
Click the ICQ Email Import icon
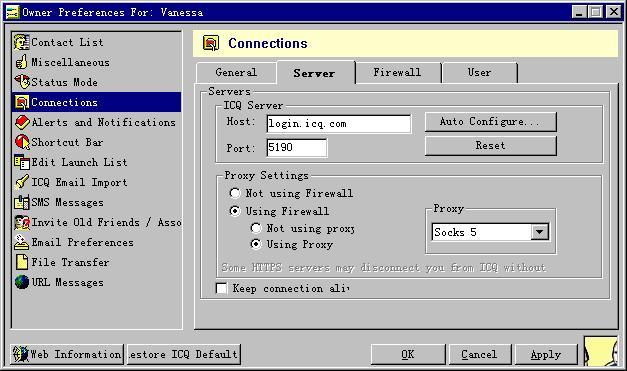click(22, 182)
